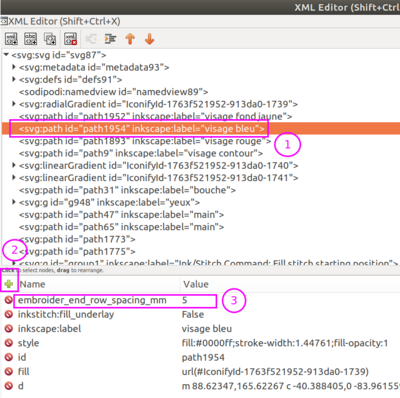Viewport: 400px width, 398px height.
Task: Select the path1775 node
Action: click(77, 252)
